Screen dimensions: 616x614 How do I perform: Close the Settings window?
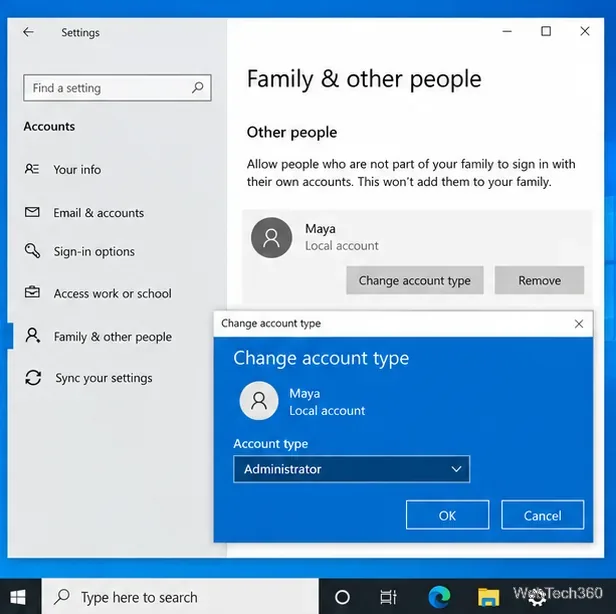pyautogui.click(x=585, y=31)
